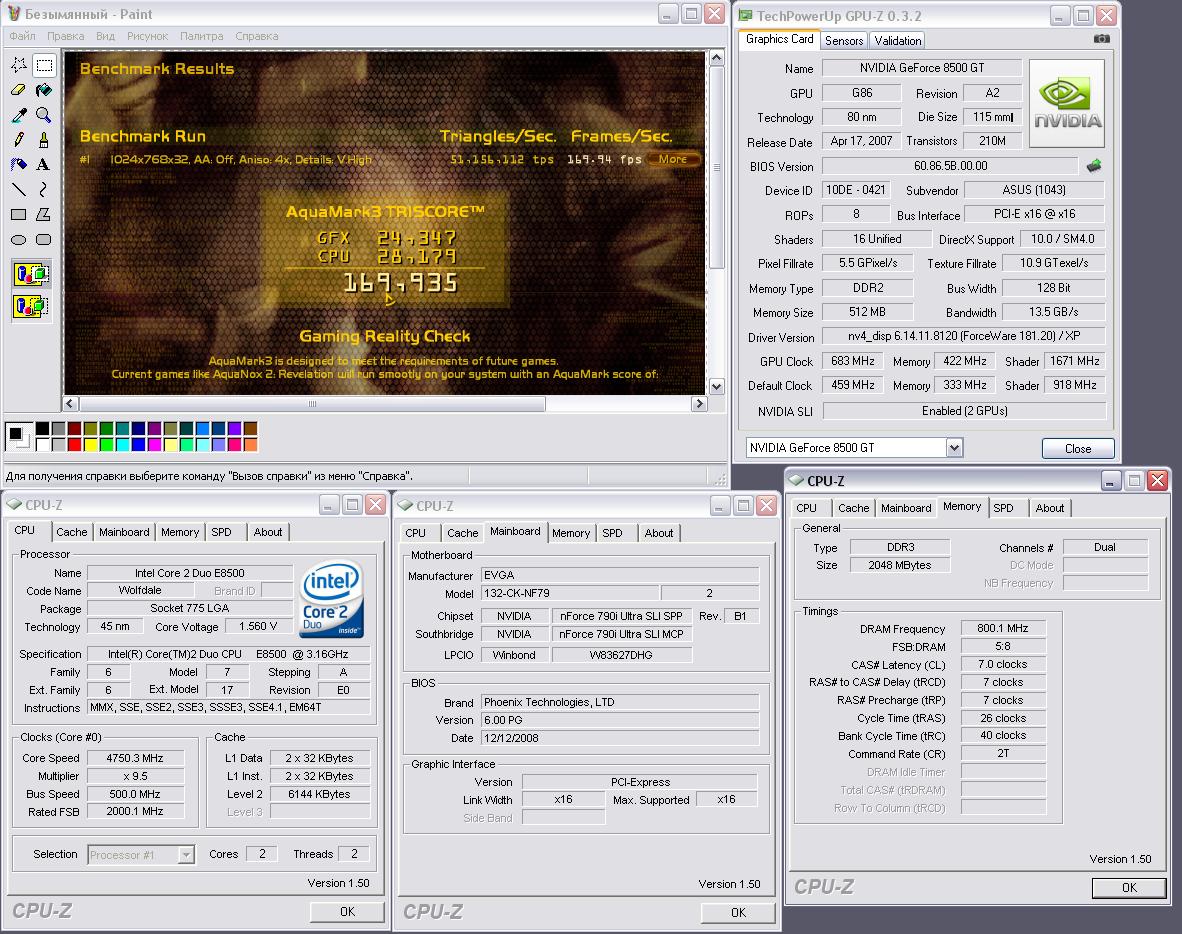Pick the cyan color swatch in palette
This screenshot has height=934, width=1182.
[122, 445]
